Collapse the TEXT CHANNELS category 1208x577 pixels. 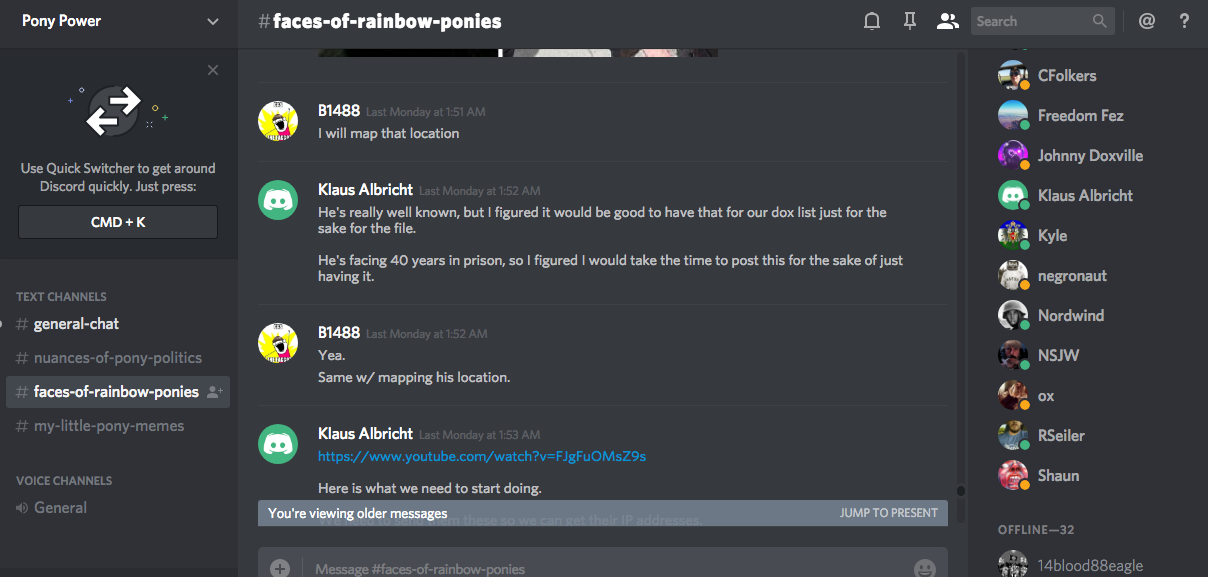click(61, 297)
